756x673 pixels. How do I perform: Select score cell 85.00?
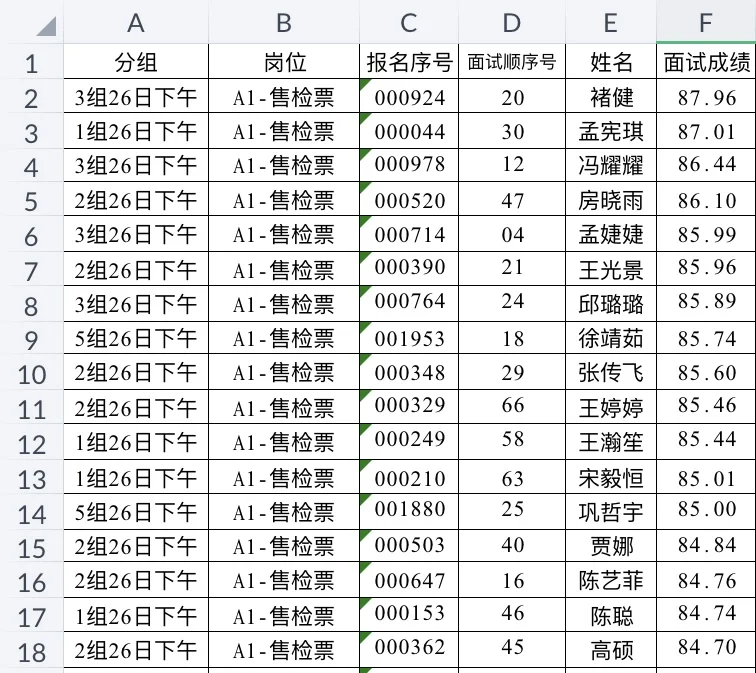[x=706, y=511]
